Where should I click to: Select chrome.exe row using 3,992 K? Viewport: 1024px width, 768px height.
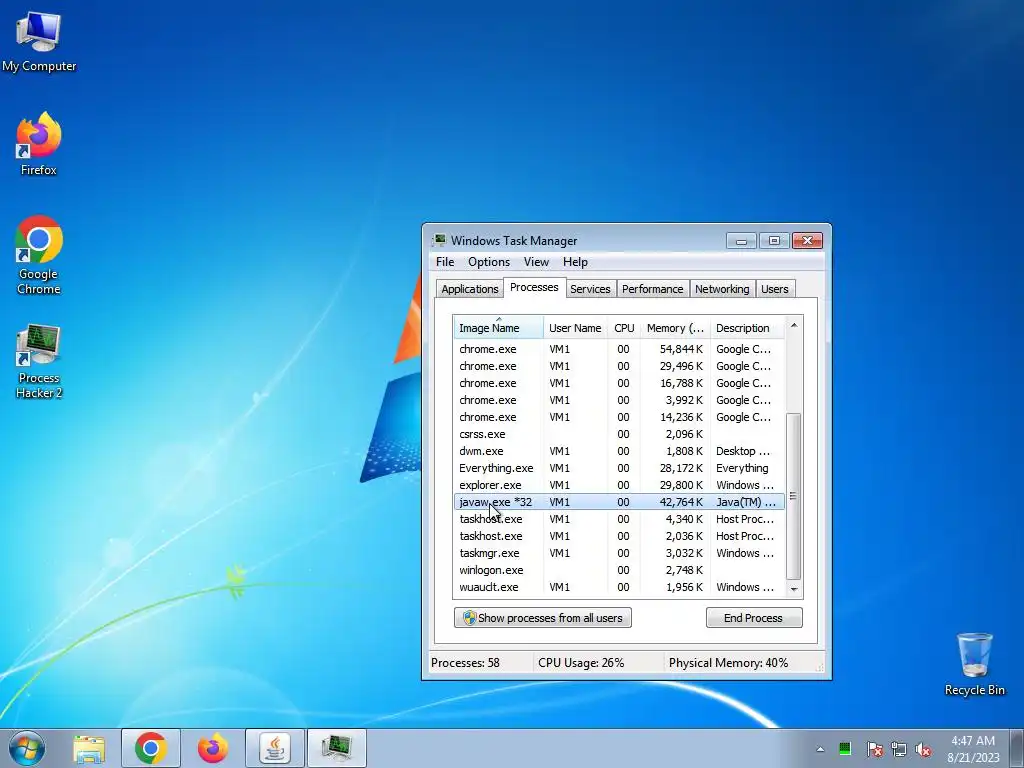pyautogui.click(x=619, y=400)
